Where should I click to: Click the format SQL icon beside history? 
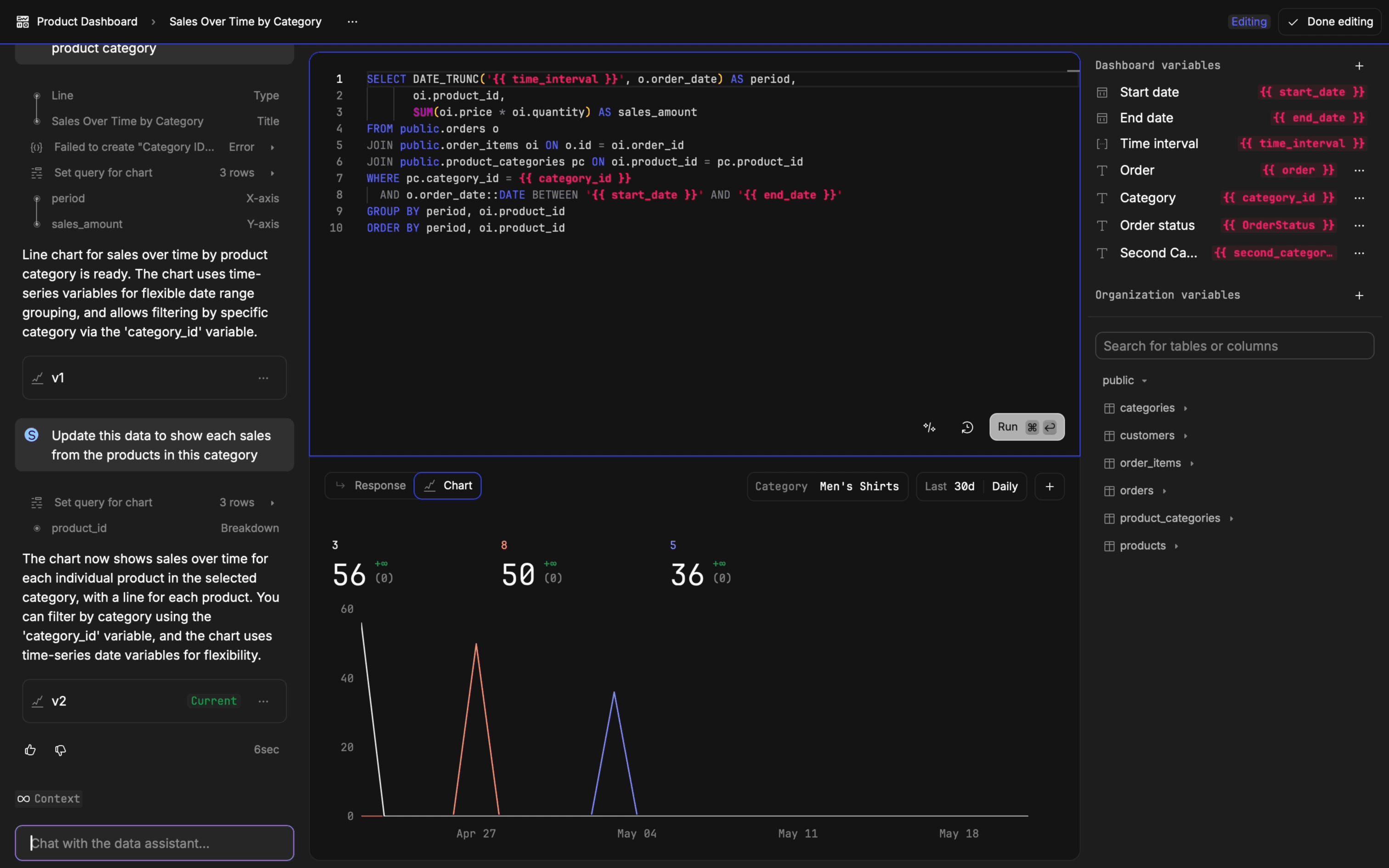click(x=929, y=427)
